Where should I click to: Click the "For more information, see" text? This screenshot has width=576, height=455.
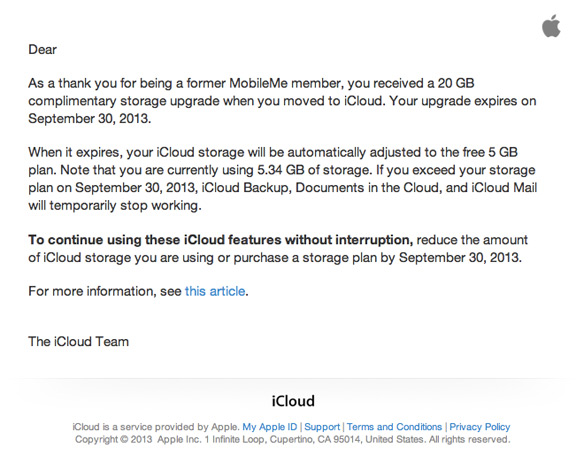click(105, 291)
